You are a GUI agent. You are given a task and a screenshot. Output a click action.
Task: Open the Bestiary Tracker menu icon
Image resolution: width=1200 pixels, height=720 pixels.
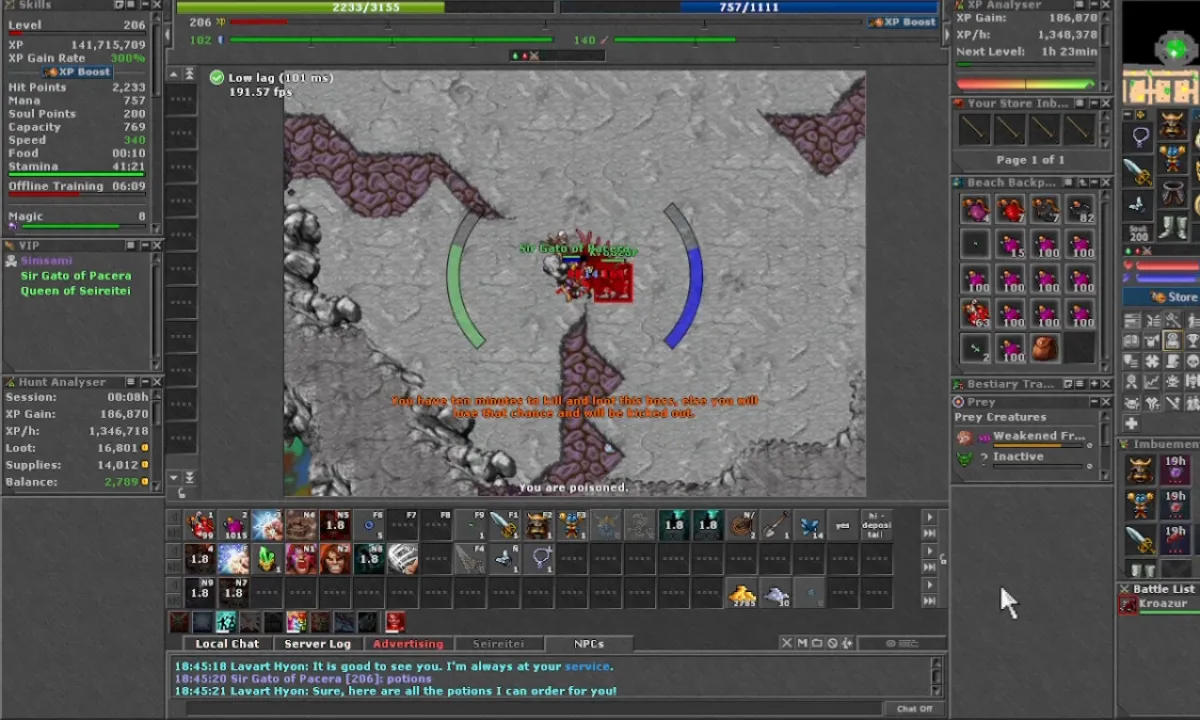(x=1080, y=384)
